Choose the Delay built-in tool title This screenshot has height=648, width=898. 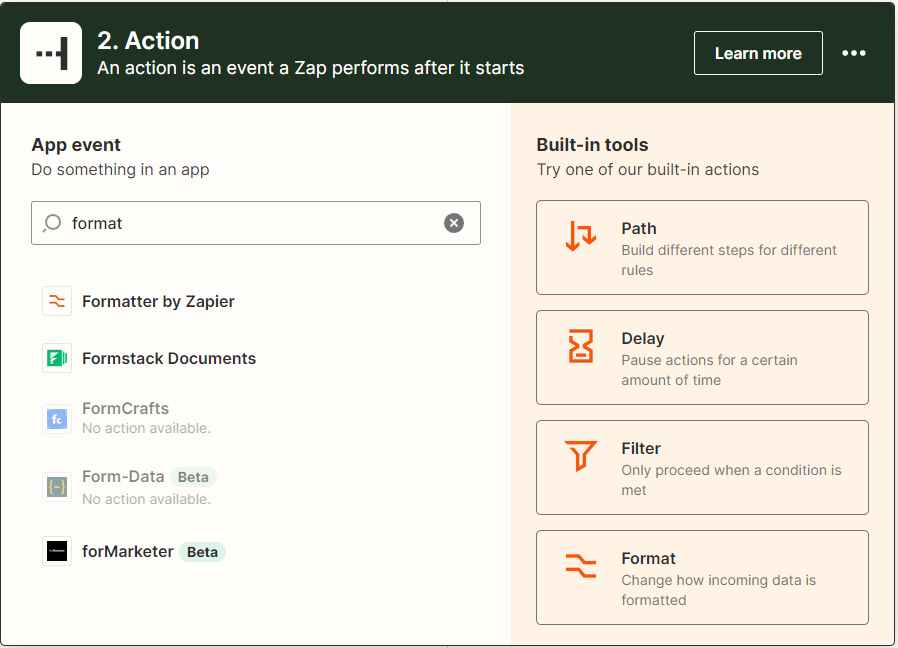pos(643,339)
